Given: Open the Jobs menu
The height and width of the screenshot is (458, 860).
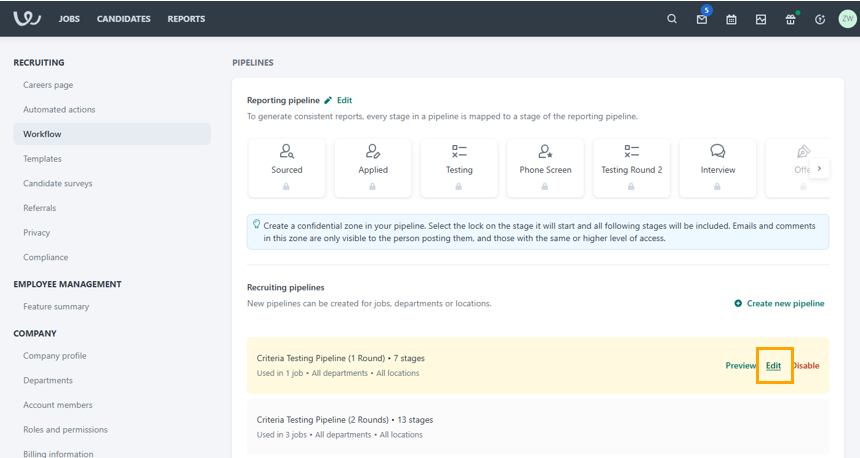Looking at the screenshot, I should 70,19.
